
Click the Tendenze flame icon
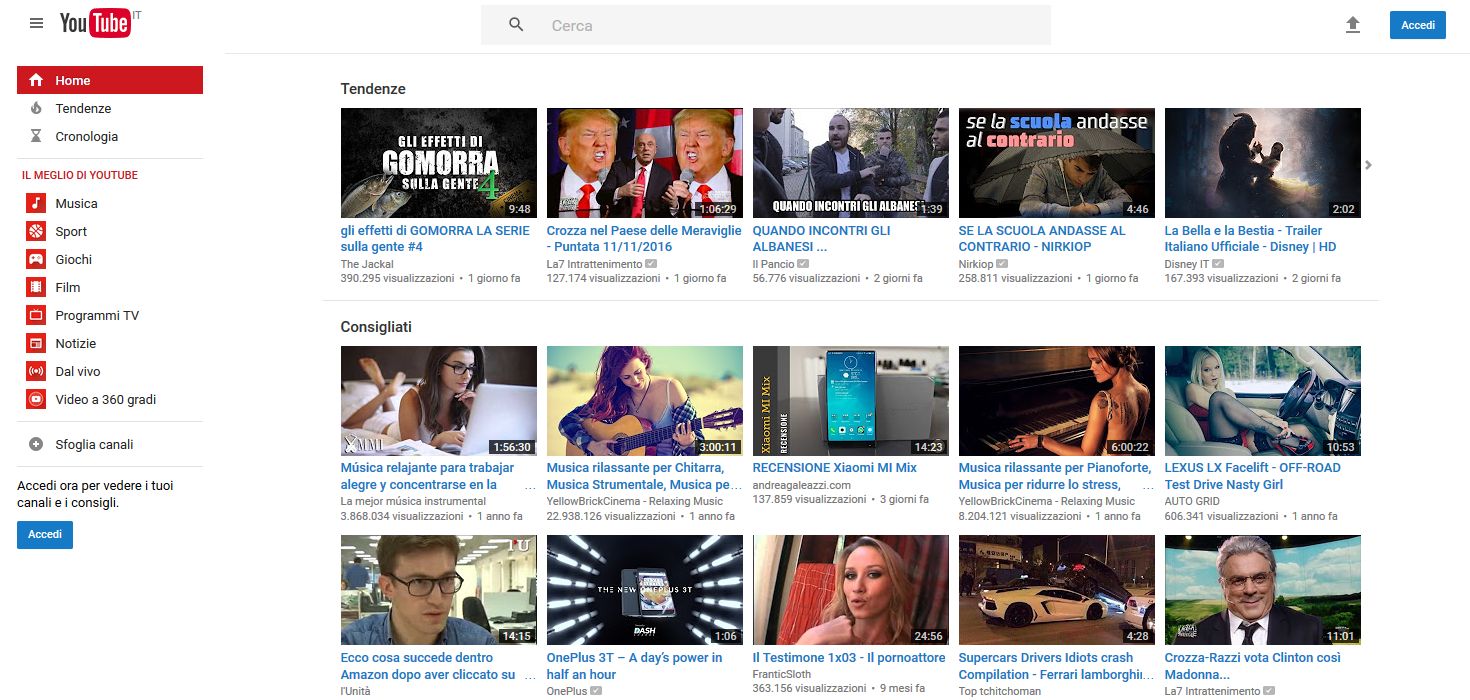[x=36, y=108]
